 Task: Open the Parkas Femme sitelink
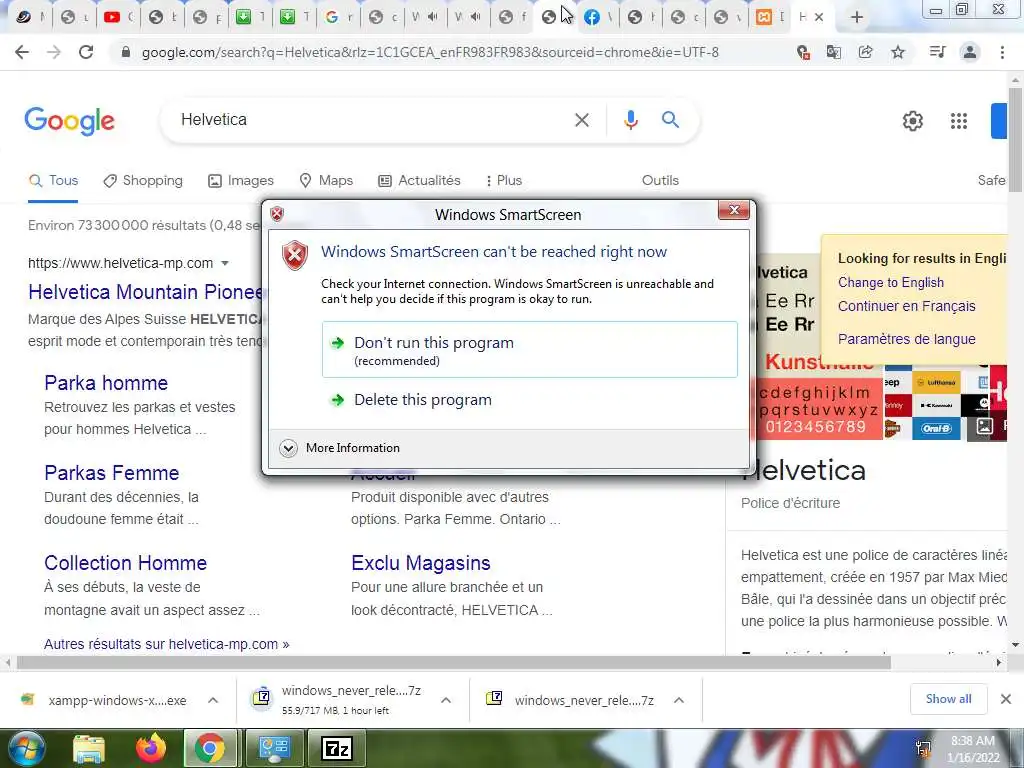pyautogui.click(x=112, y=473)
